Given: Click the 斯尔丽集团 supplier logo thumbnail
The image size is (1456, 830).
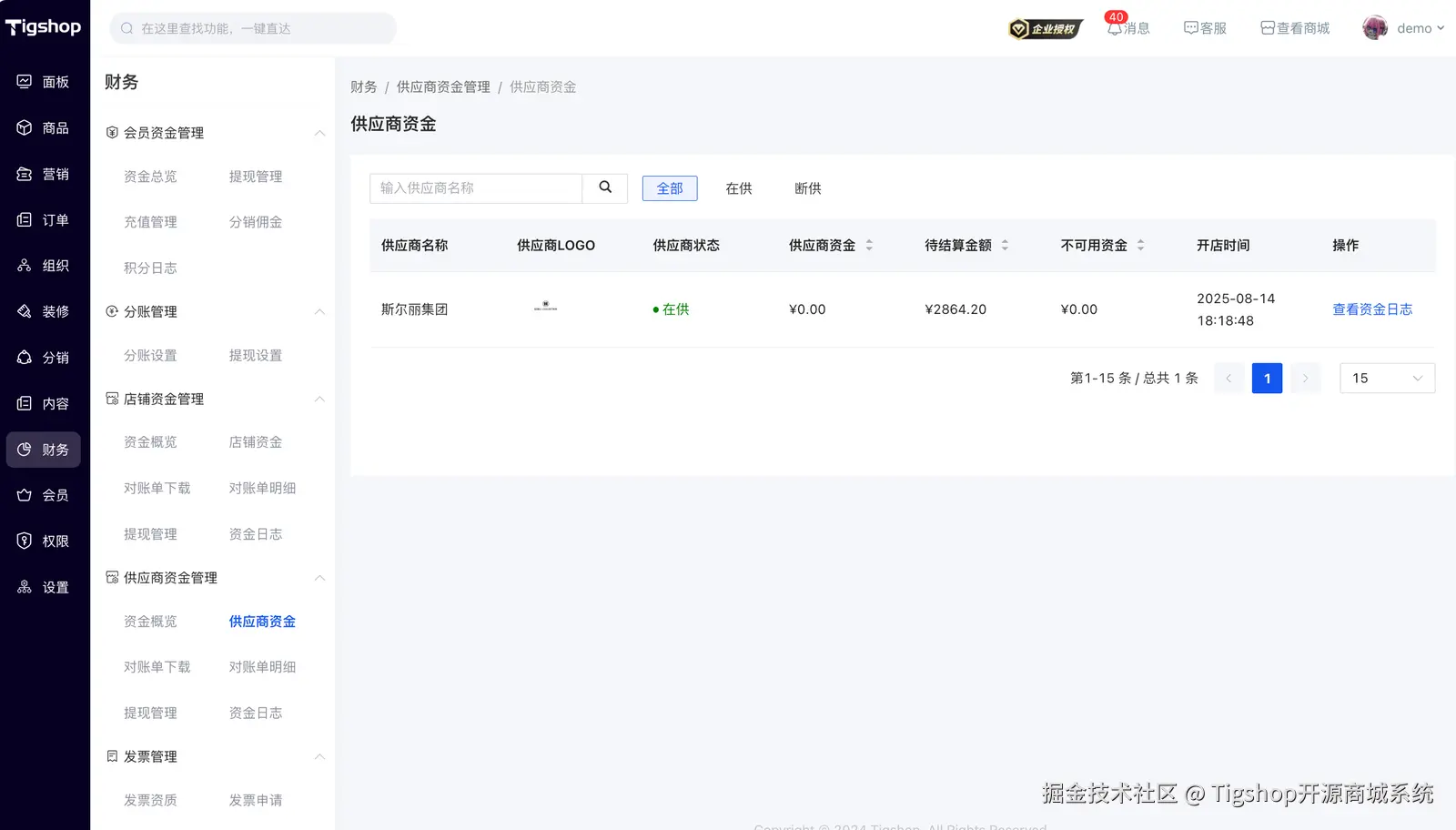Looking at the screenshot, I should point(545,307).
